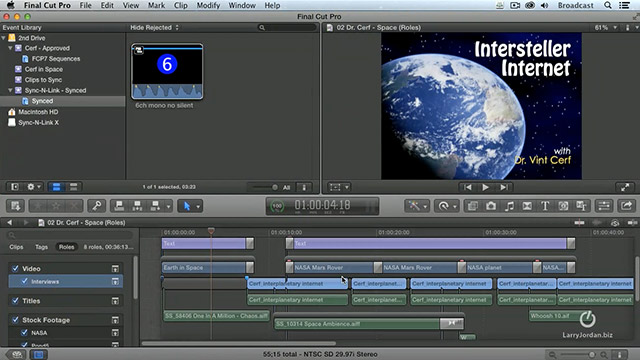Uncheck the Stock Footage role checkbox

point(16,320)
